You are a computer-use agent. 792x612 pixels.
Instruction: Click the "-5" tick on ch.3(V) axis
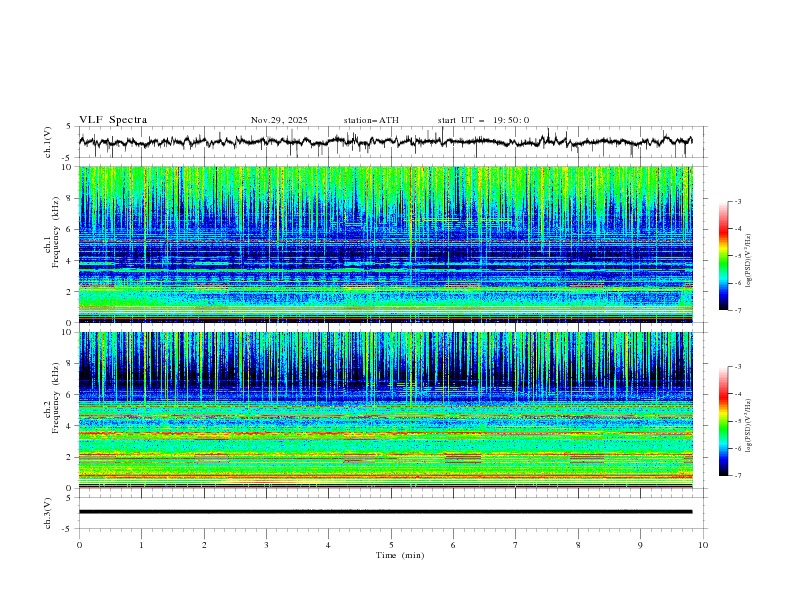[68, 529]
